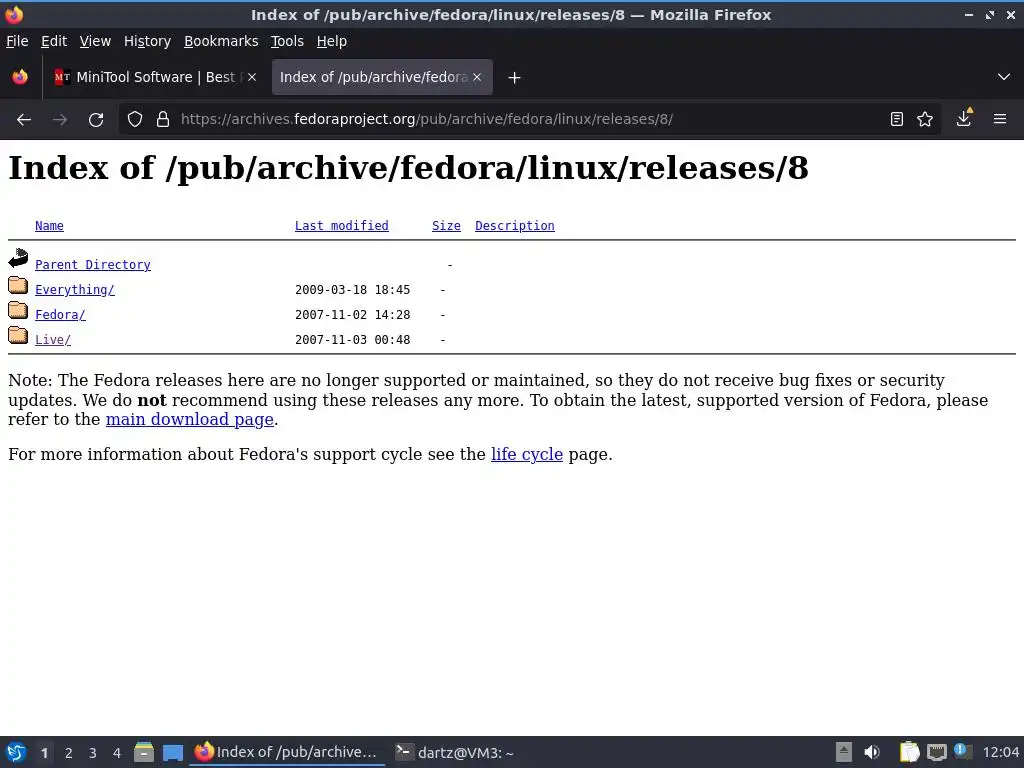Switch to workspace 2
The width and height of the screenshot is (1024, 768).
pyautogui.click(x=69, y=753)
